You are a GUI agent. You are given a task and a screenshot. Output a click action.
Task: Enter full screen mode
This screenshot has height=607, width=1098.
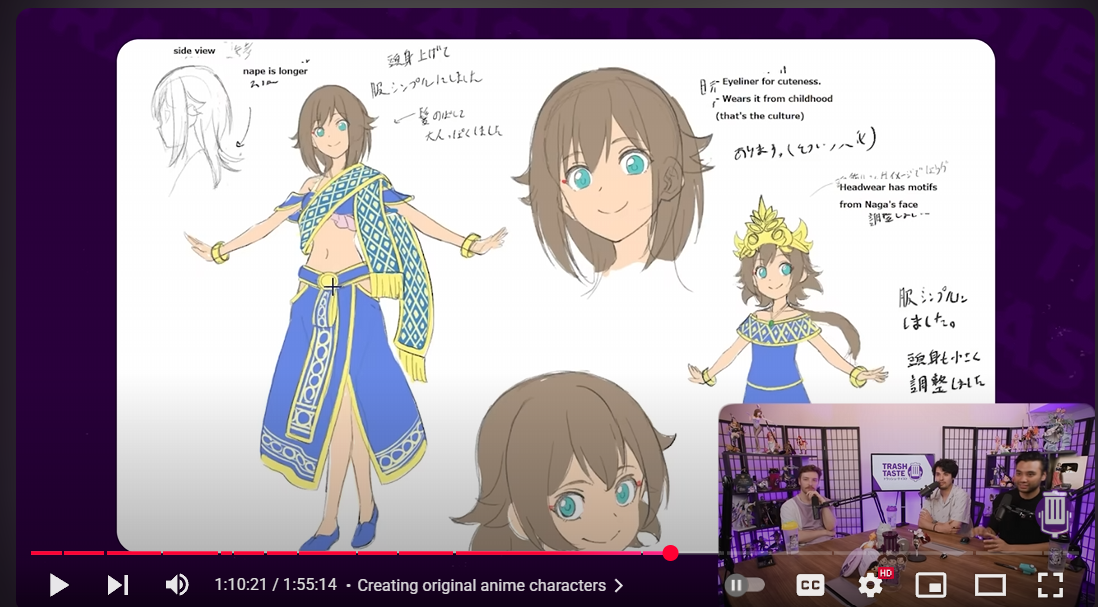pos(1050,585)
